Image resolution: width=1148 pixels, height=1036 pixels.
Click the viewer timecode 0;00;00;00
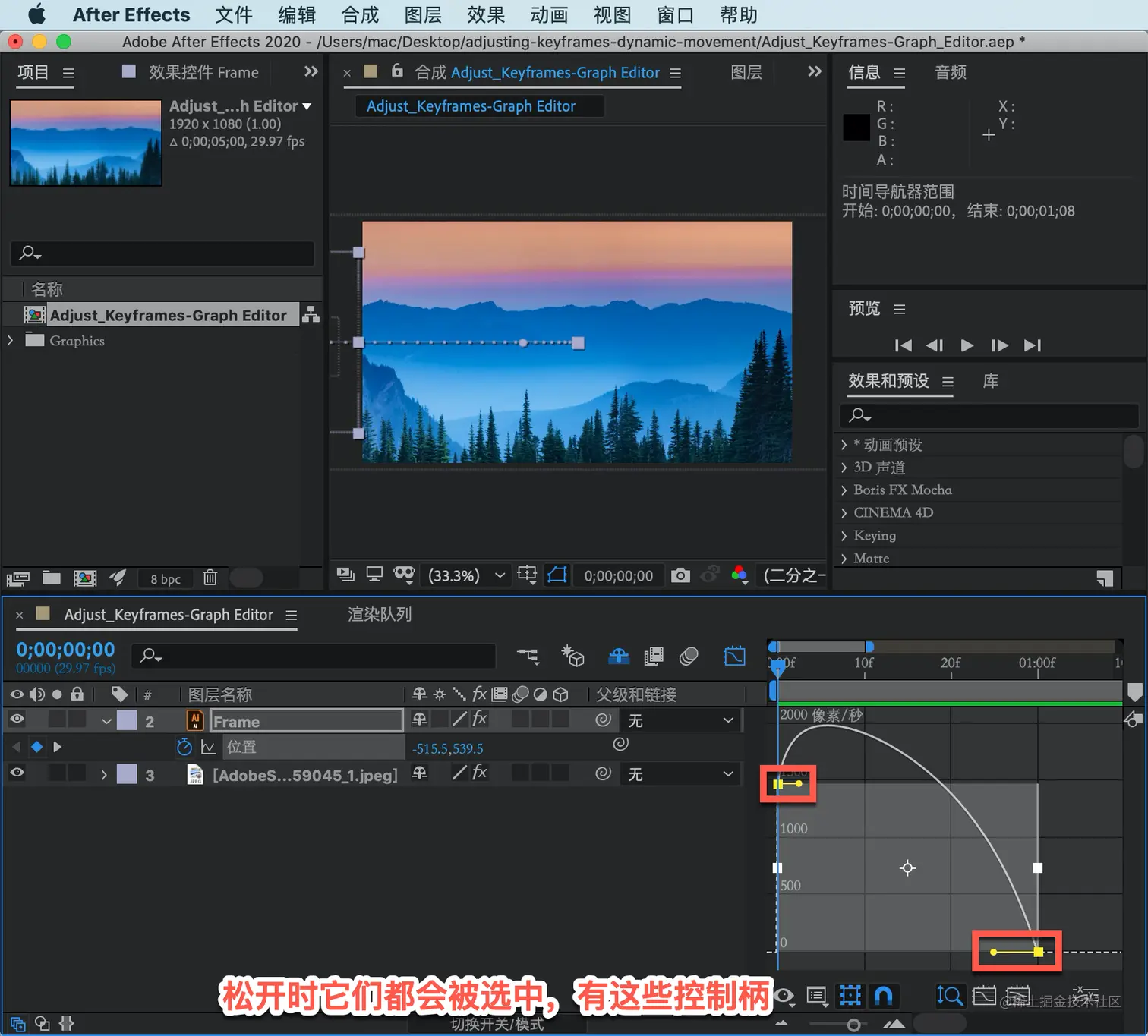[x=618, y=575]
